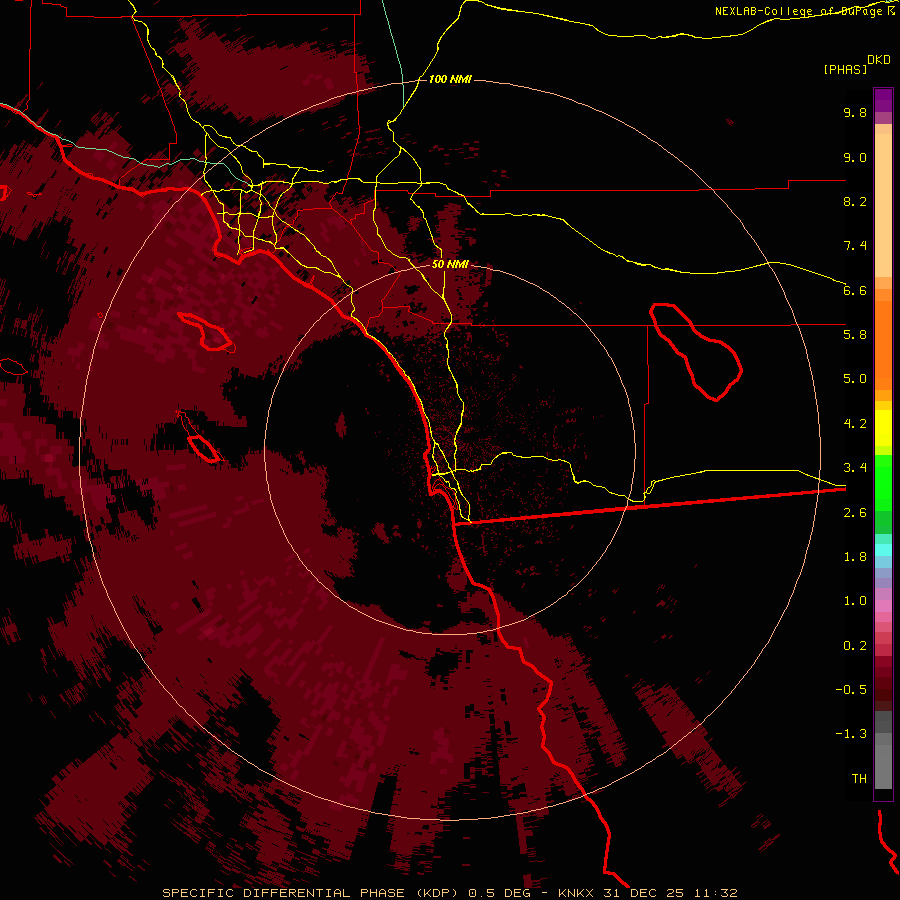
Task: Click the 2.6 value on the scale
Action: [x=855, y=513]
